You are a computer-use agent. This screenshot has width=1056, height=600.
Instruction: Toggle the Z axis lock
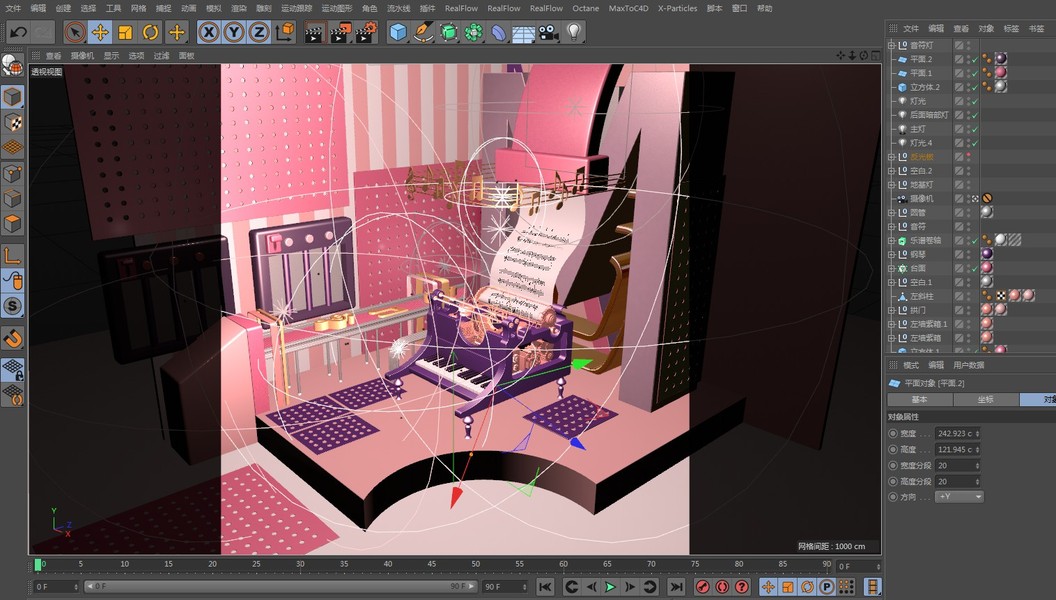(259, 32)
